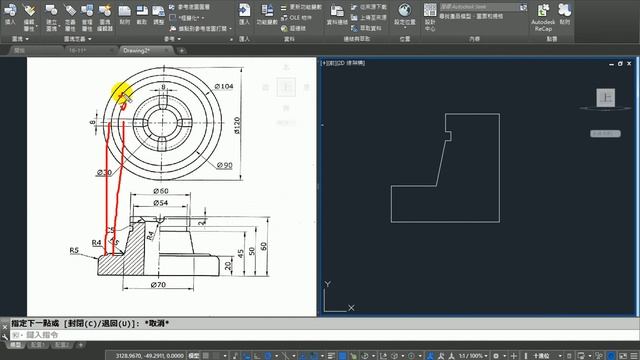Click Download from Source (從來源下載)
The width and height of the screenshot is (640, 360).
click(x=369, y=7)
